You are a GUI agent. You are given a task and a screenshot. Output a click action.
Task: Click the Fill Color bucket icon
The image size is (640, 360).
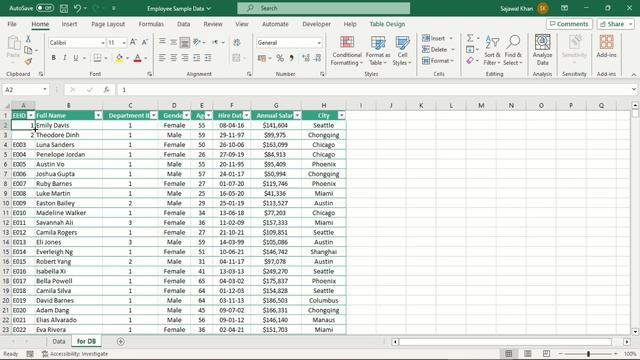(119, 58)
